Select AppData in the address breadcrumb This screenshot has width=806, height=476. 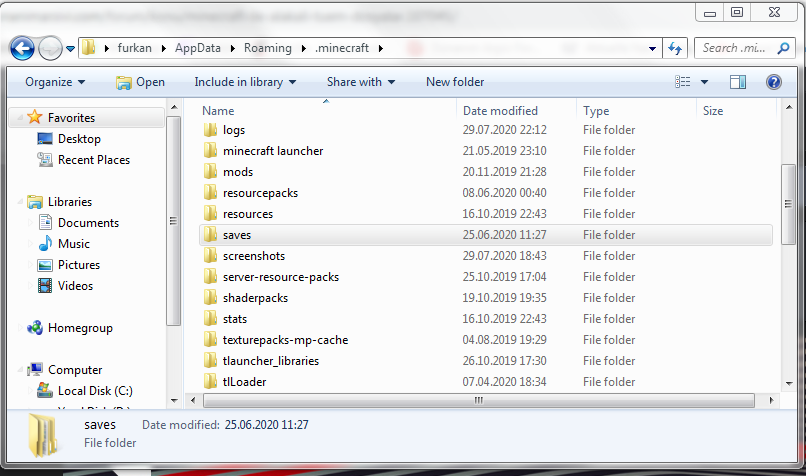click(x=197, y=48)
